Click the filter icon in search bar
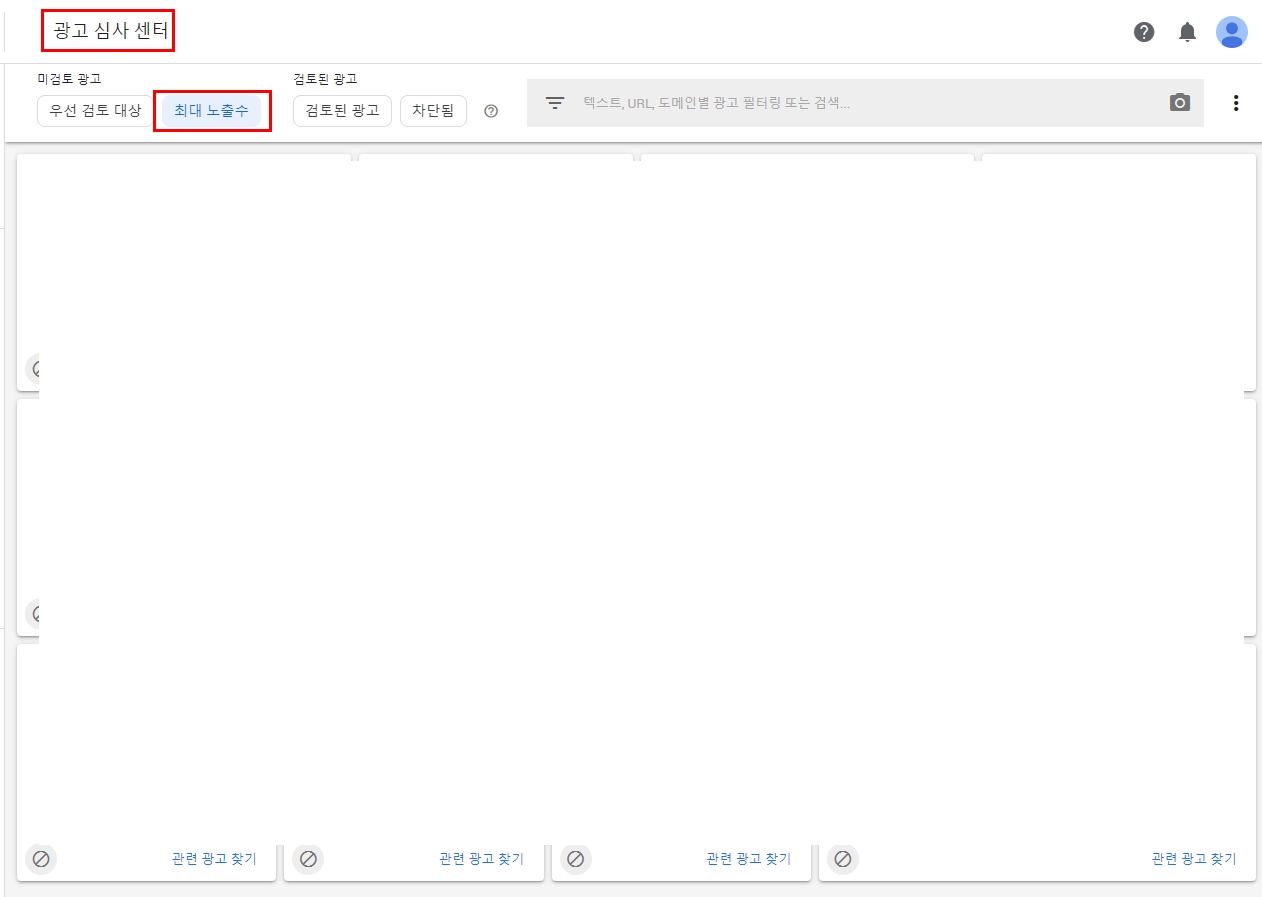The width and height of the screenshot is (1262, 897). [555, 102]
